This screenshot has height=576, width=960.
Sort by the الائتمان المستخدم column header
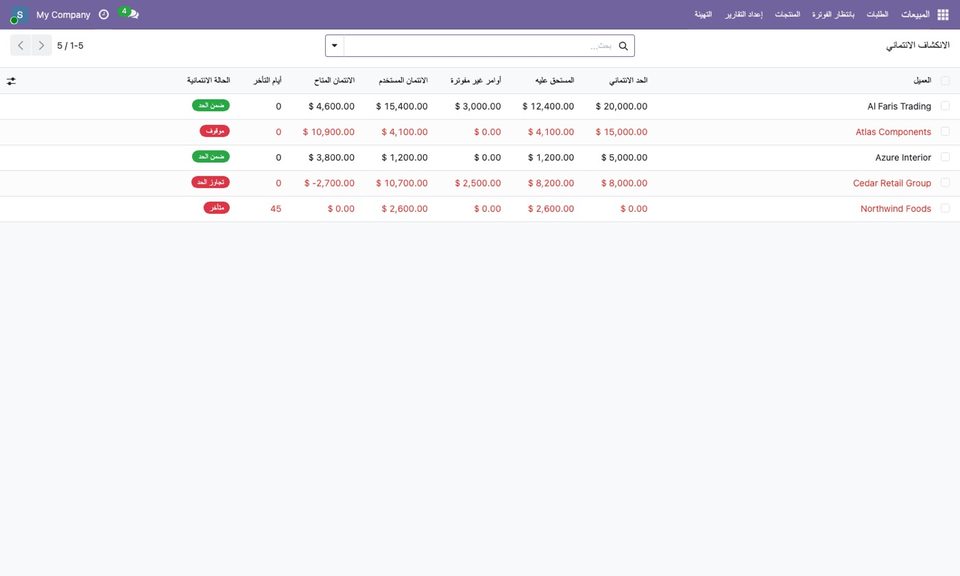coord(403,81)
